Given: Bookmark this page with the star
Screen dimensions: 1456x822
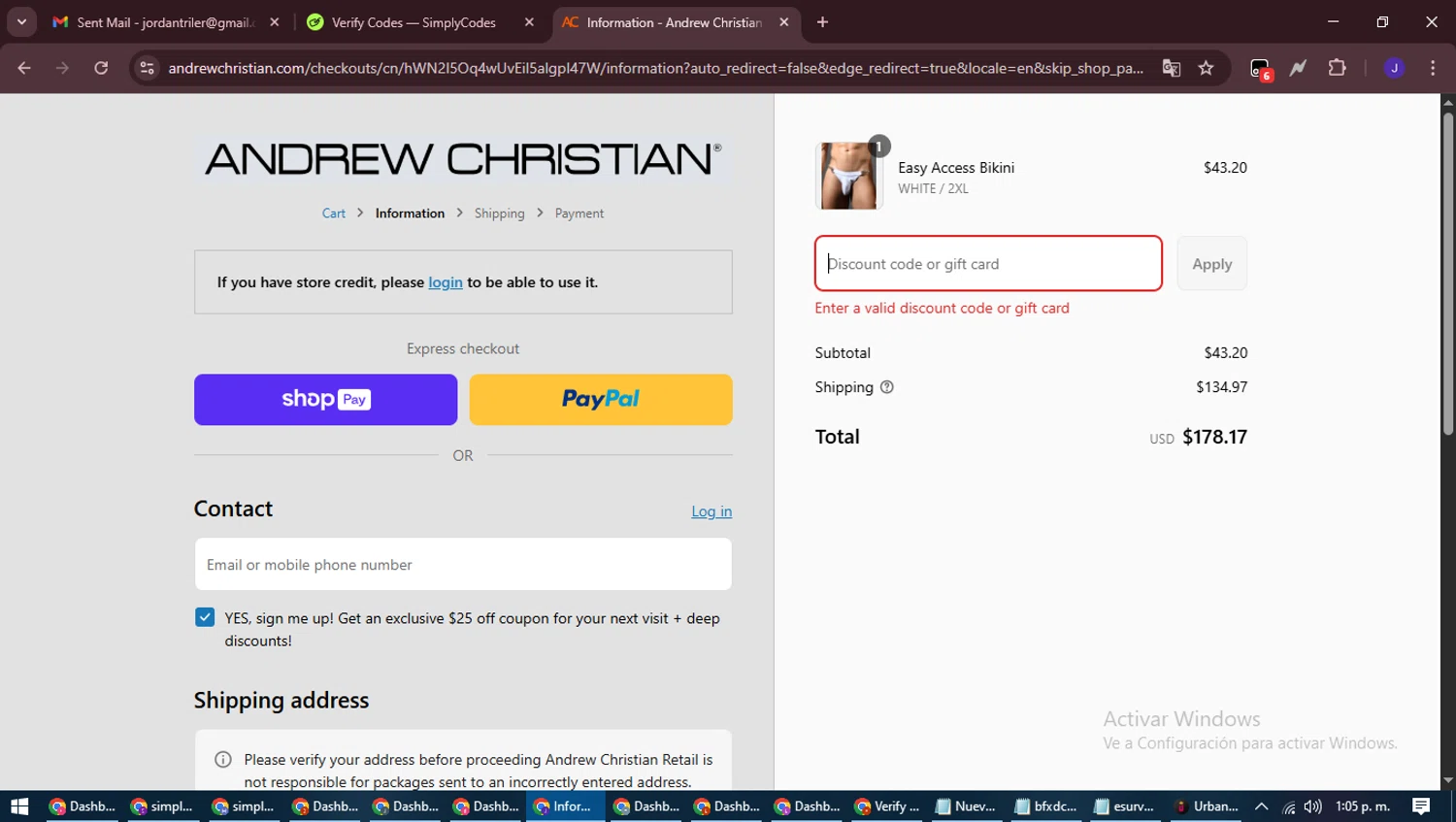Looking at the screenshot, I should (x=1206, y=68).
